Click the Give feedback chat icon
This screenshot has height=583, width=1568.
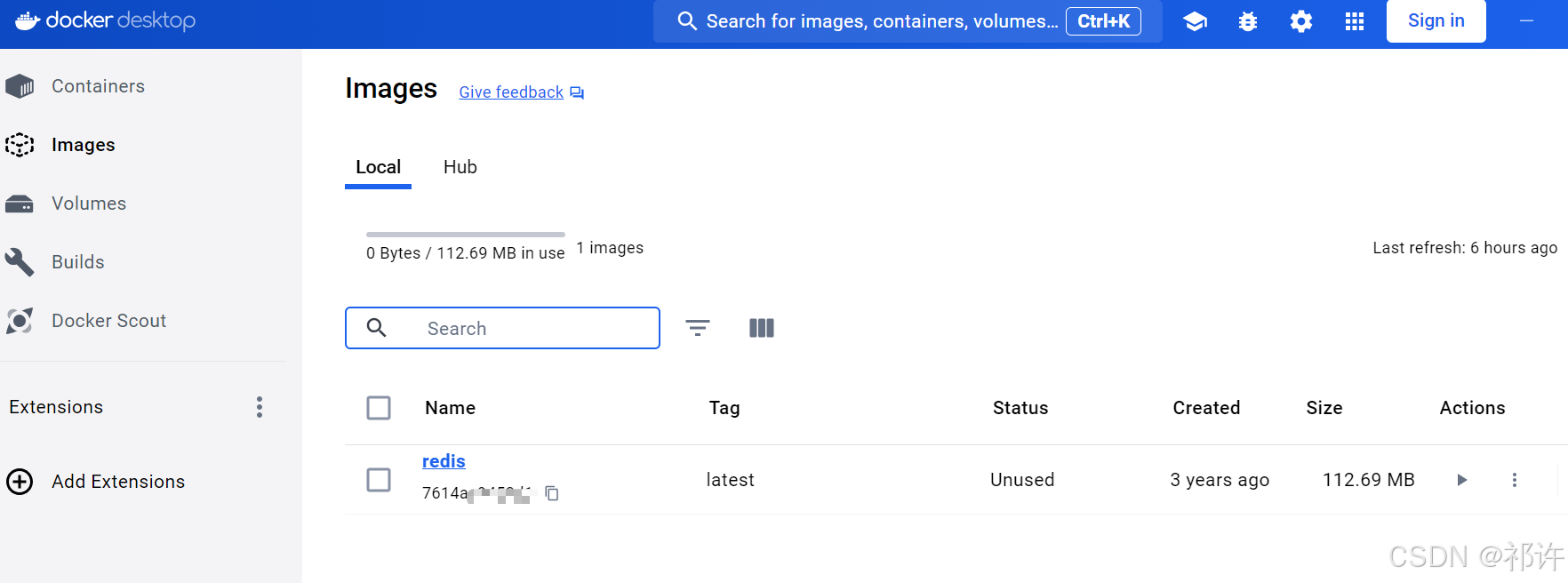pos(577,92)
